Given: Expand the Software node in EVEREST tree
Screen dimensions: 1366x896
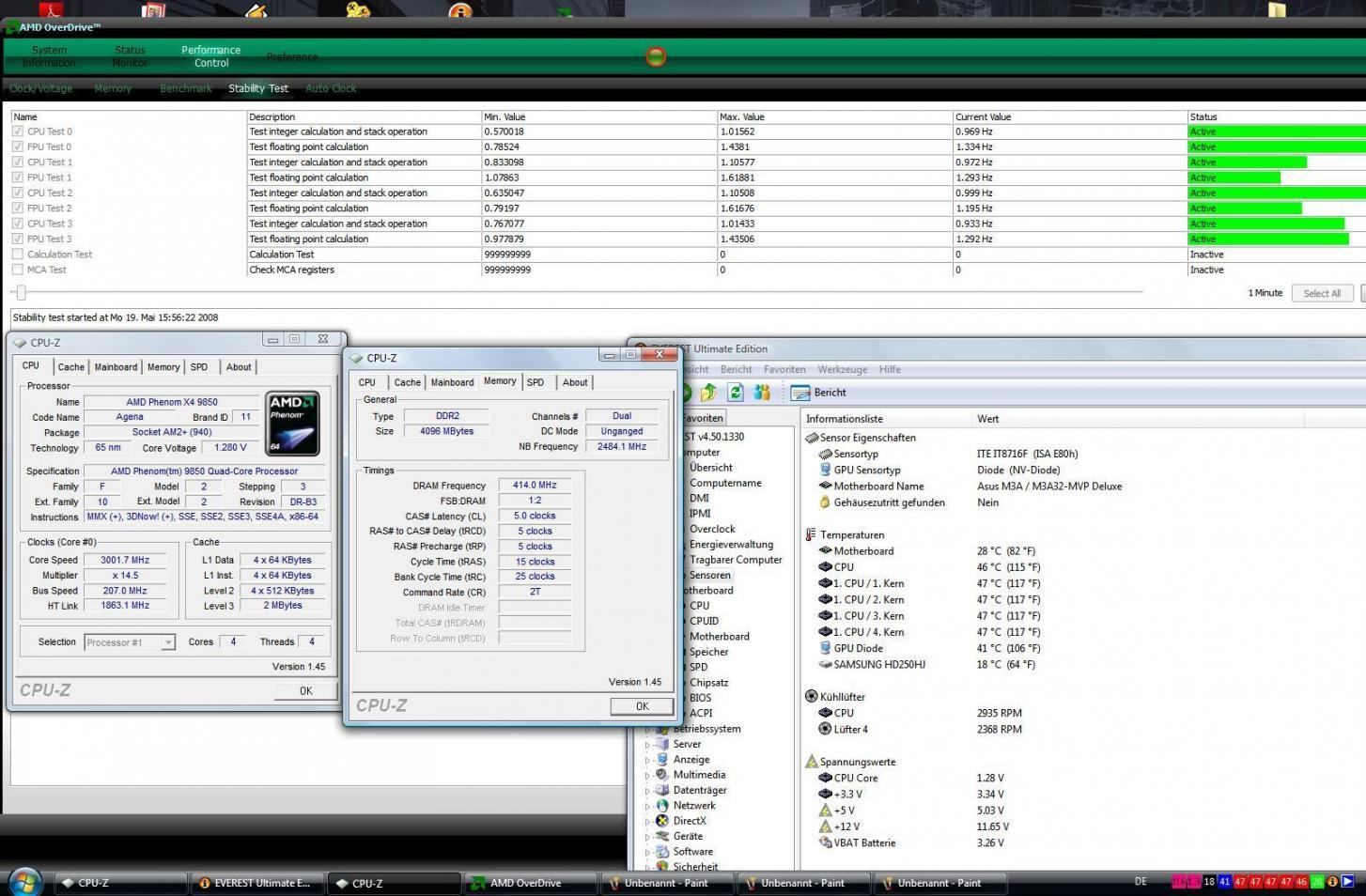Looking at the screenshot, I should [x=647, y=852].
